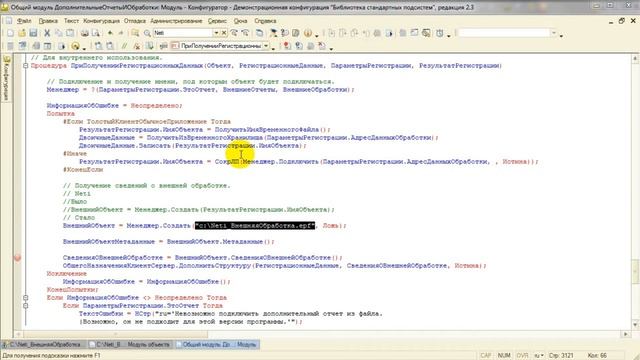
Task: Open the empty combo box dropdown arrow
Action: pos(554,33)
